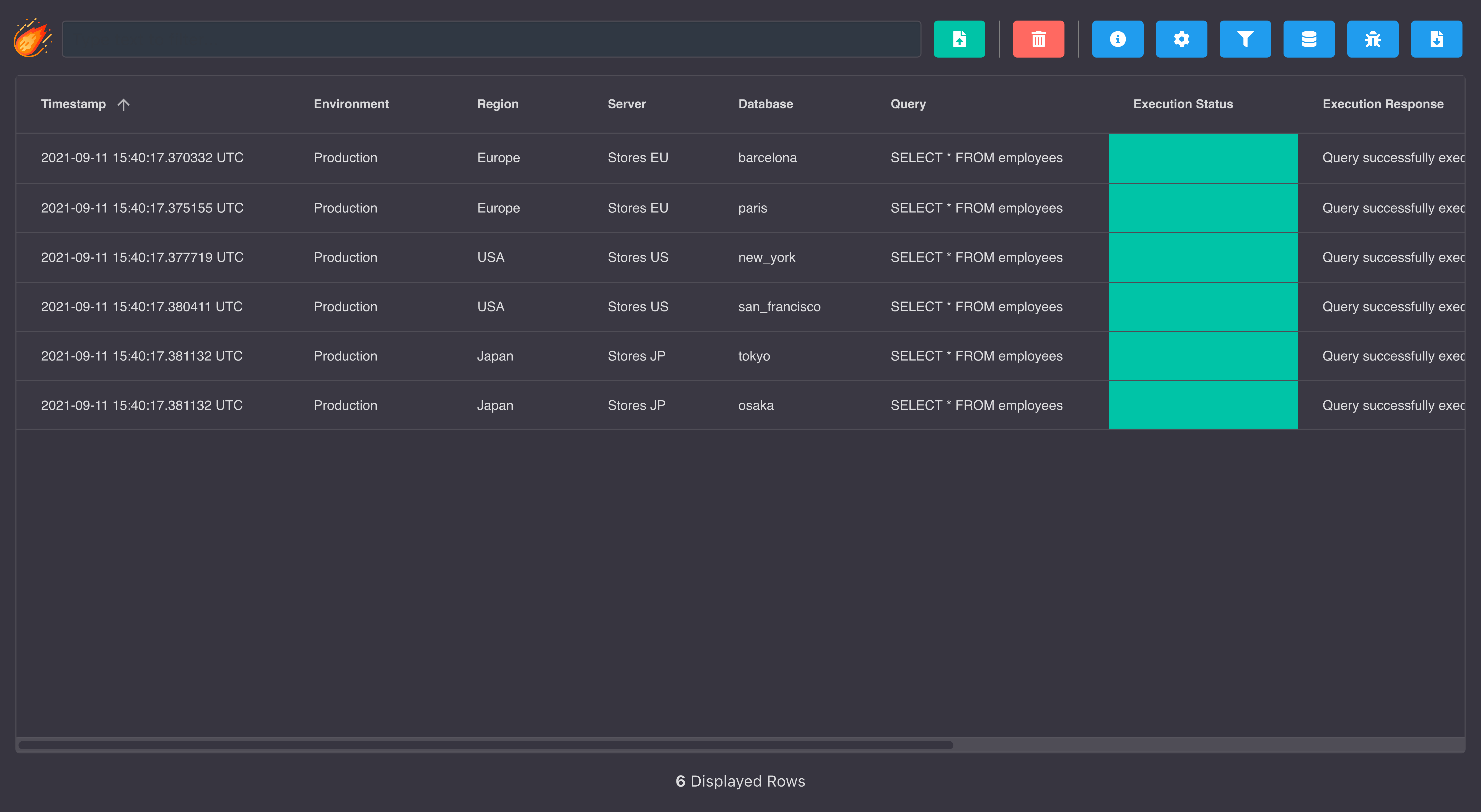Click the green status cell for san_francisco
The width and height of the screenshot is (1481, 812).
pyautogui.click(x=1203, y=307)
